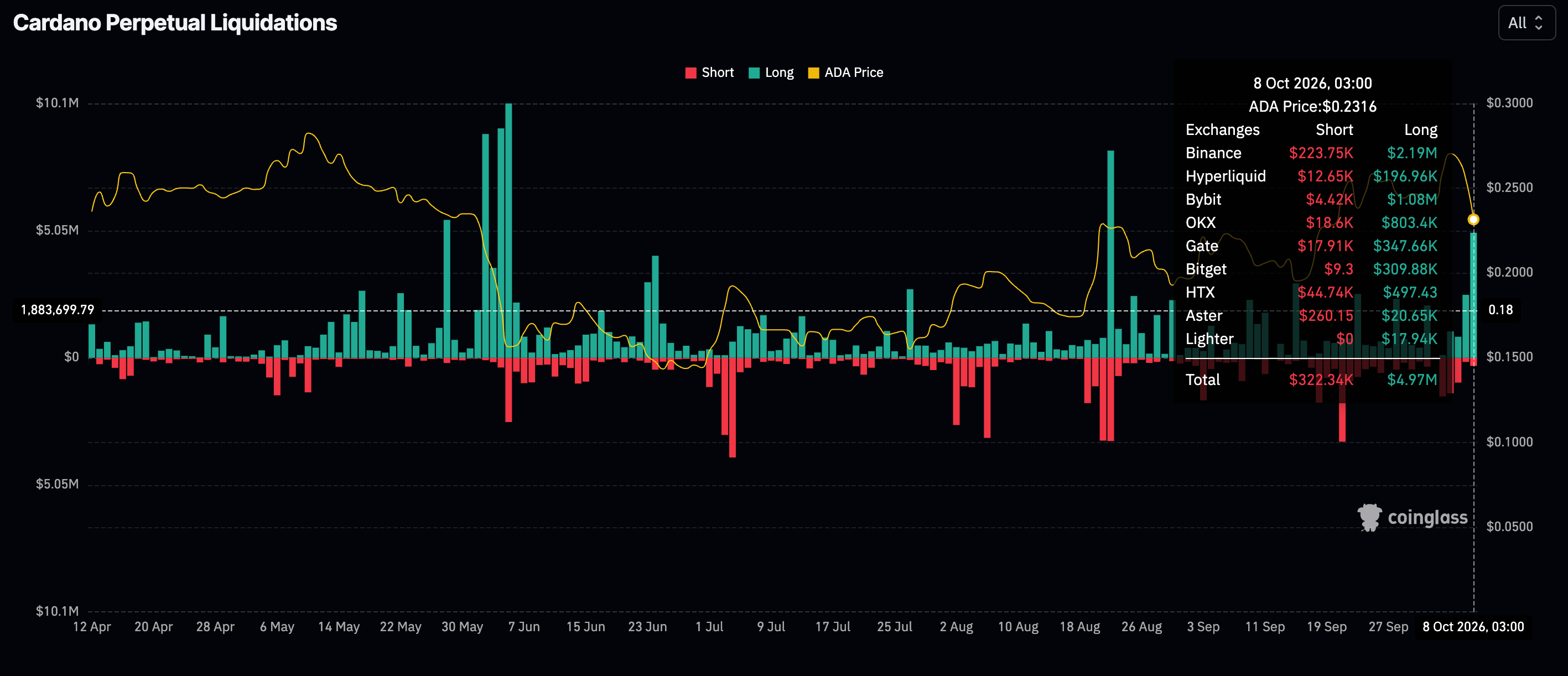
Task: Toggle the ADA Price legend entry
Action: tap(845, 72)
